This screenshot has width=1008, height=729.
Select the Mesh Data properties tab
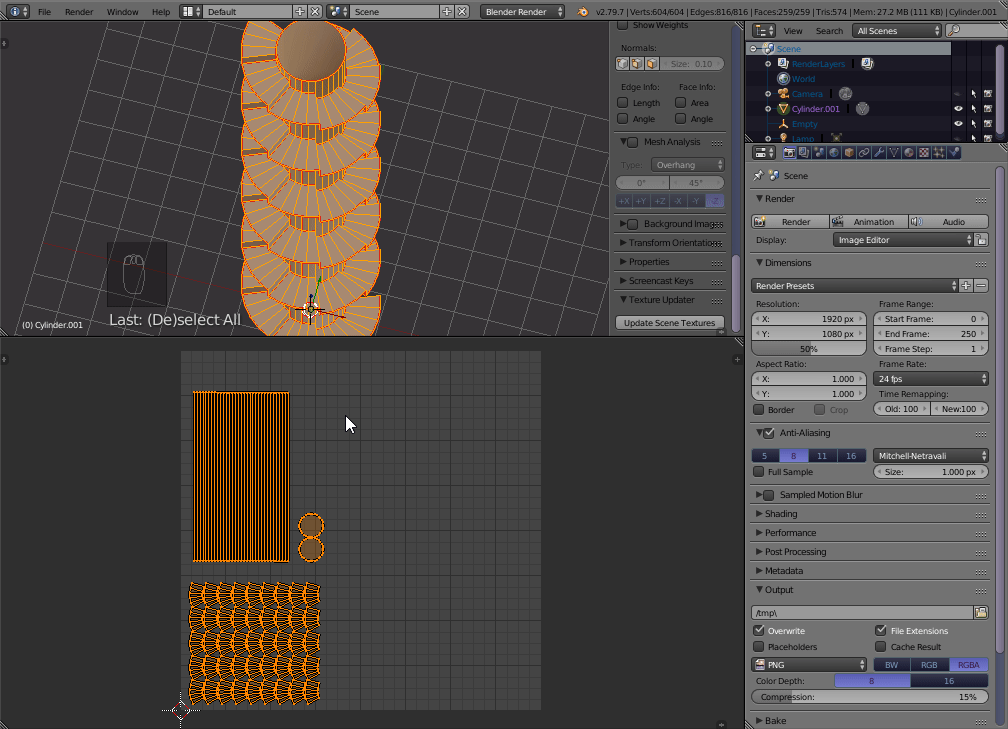coord(894,152)
